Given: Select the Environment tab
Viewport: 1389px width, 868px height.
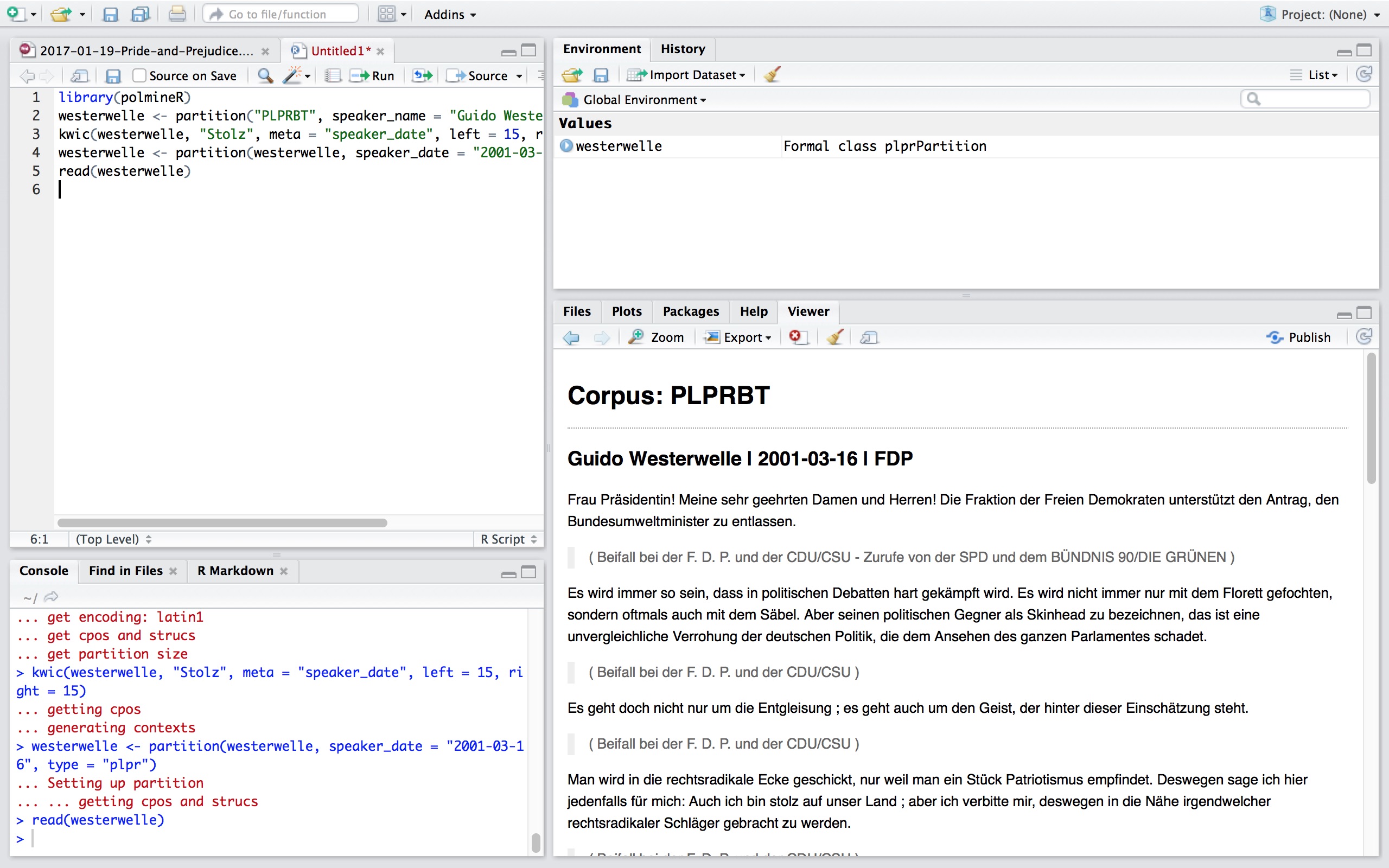Looking at the screenshot, I should click(601, 48).
